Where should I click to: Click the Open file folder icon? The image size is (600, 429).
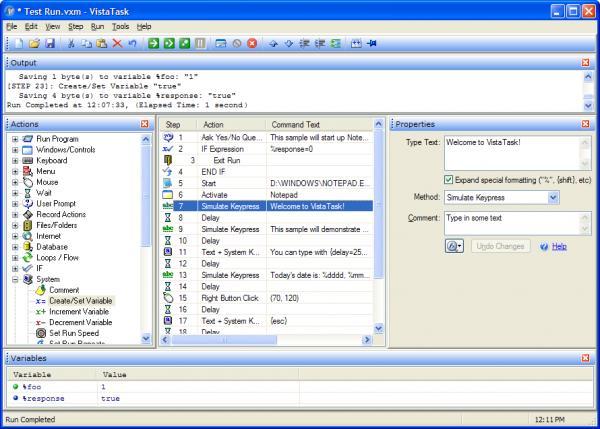[x=33, y=44]
